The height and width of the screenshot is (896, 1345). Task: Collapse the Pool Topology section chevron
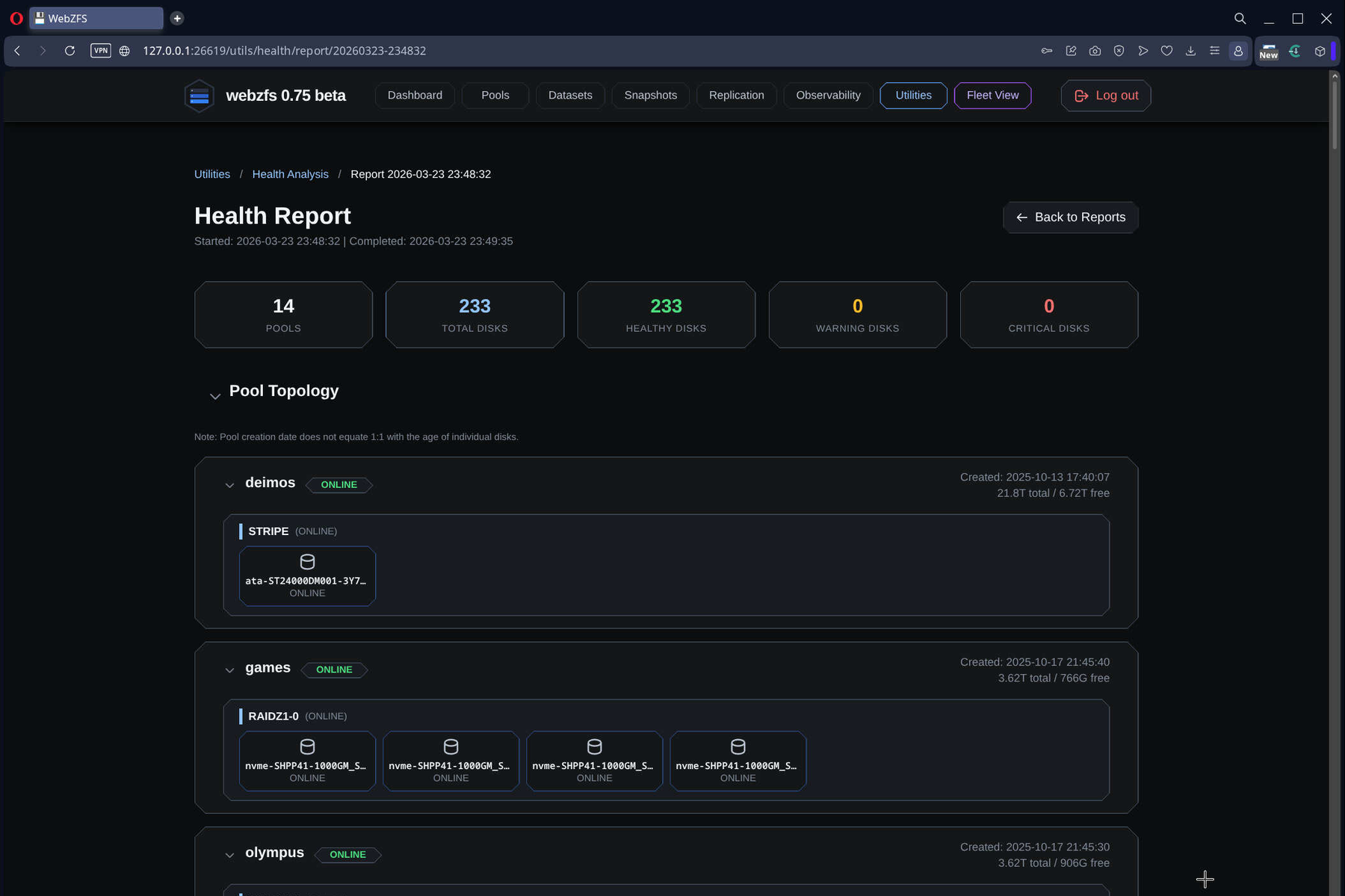[x=215, y=397]
